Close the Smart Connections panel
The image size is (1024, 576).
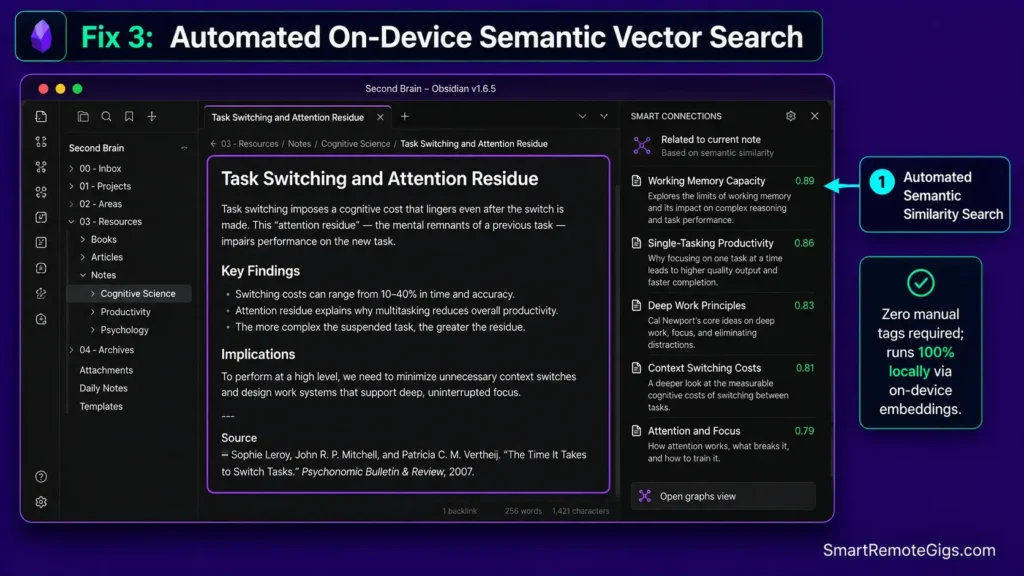tap(814, 116)
